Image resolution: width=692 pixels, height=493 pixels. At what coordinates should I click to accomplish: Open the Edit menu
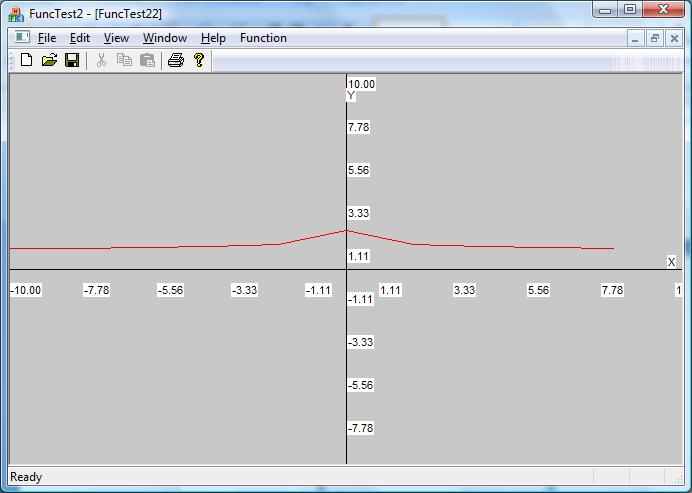[80, 38]
